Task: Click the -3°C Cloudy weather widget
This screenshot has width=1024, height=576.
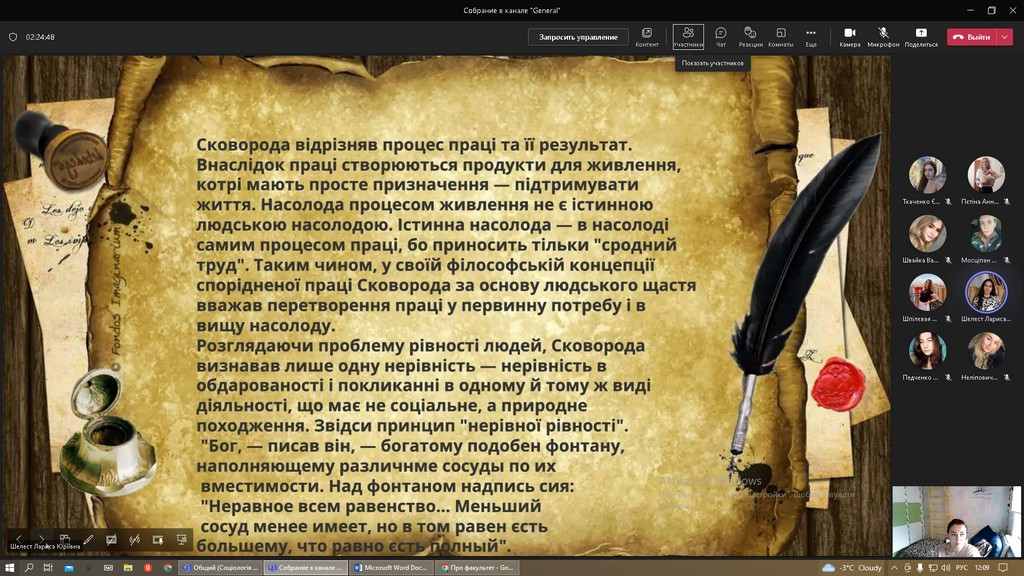Action: point(852,568)
